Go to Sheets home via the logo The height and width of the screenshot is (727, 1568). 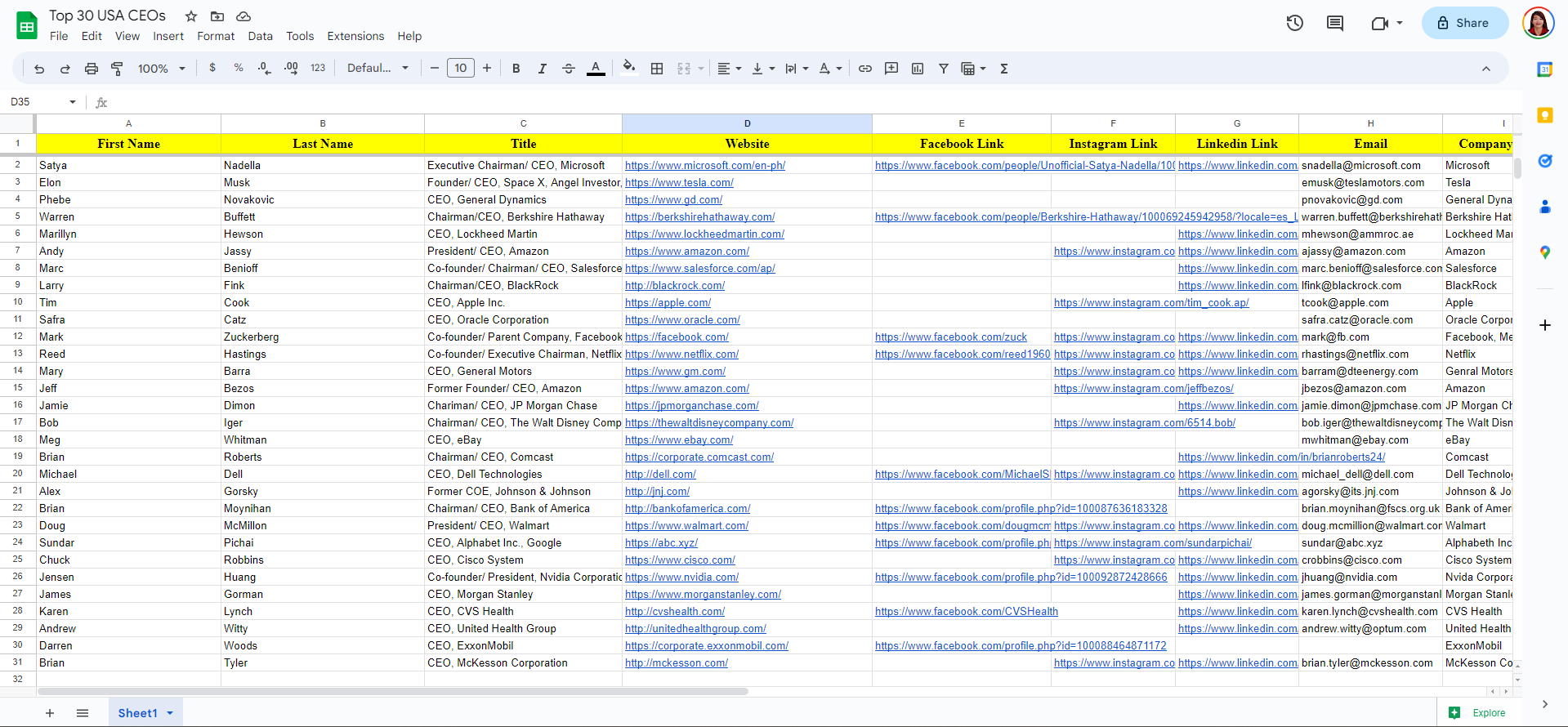click(x=27, y=25)
